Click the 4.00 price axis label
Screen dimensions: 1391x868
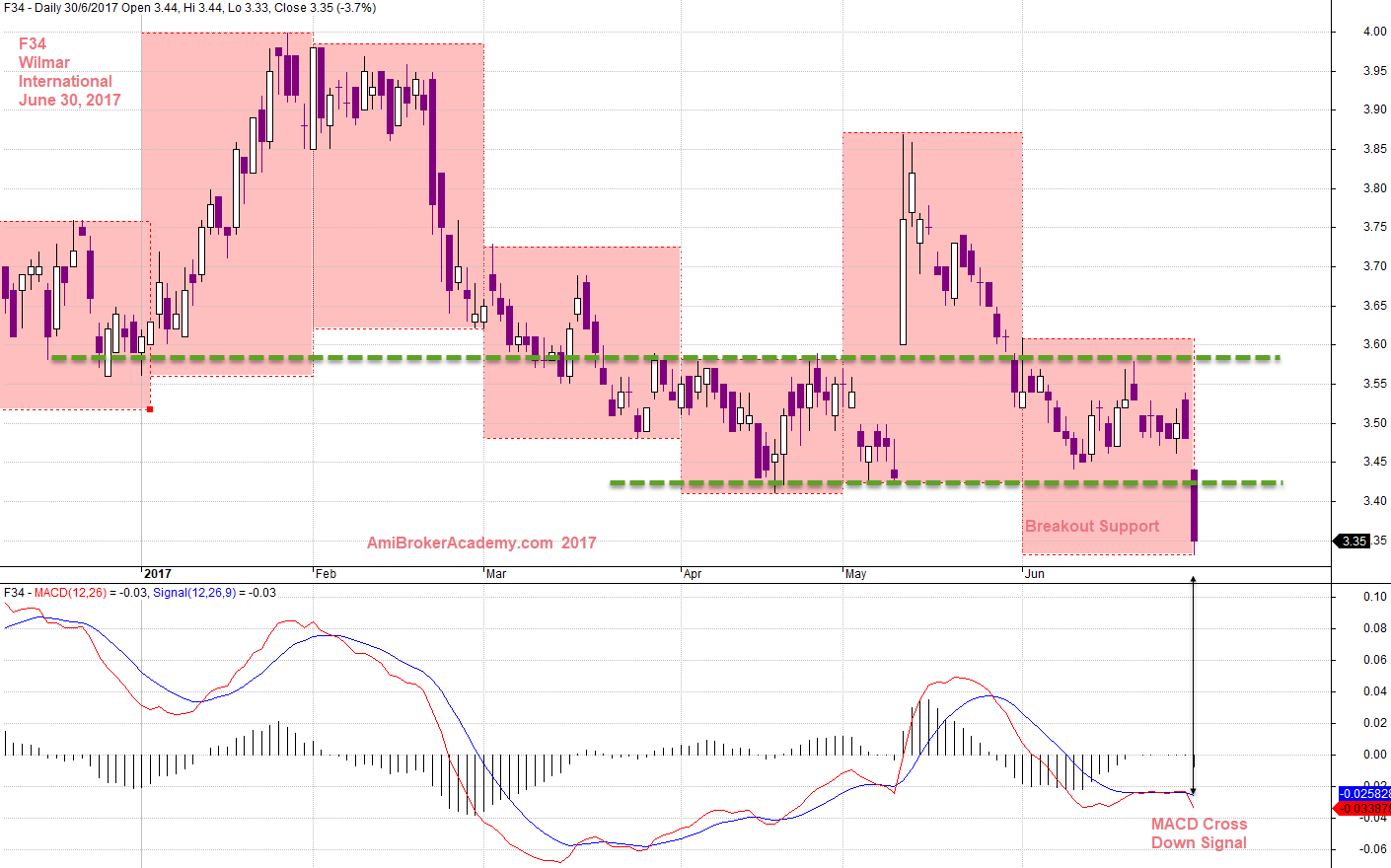[x=1375, y=32]
